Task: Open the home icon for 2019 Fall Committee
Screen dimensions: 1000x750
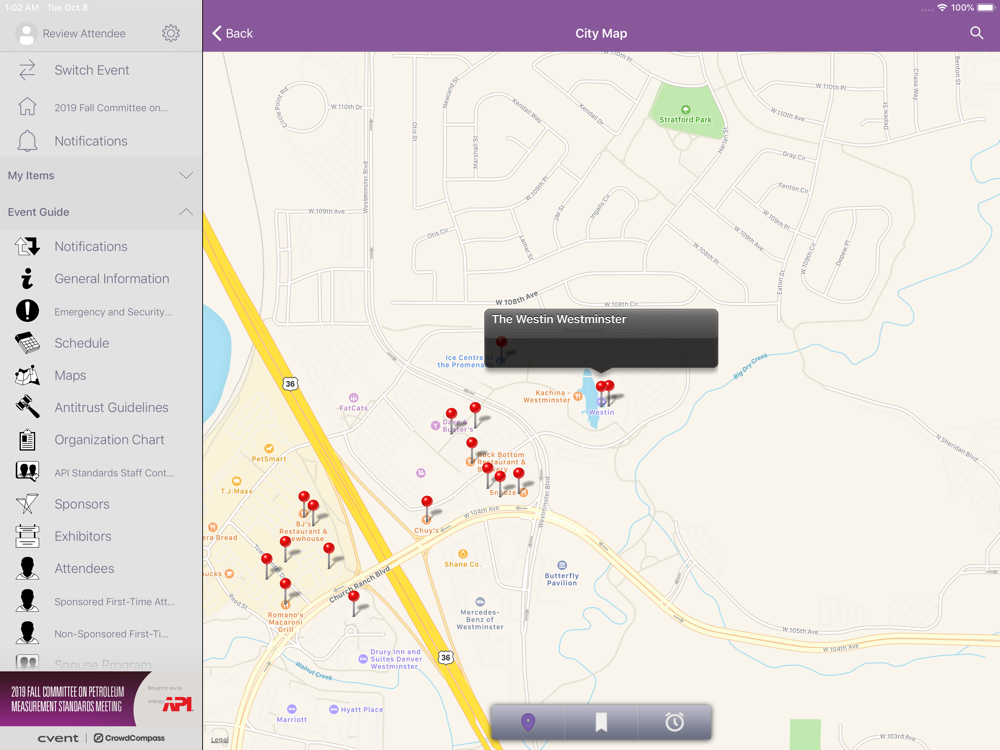Action: [x=27, y=107]
